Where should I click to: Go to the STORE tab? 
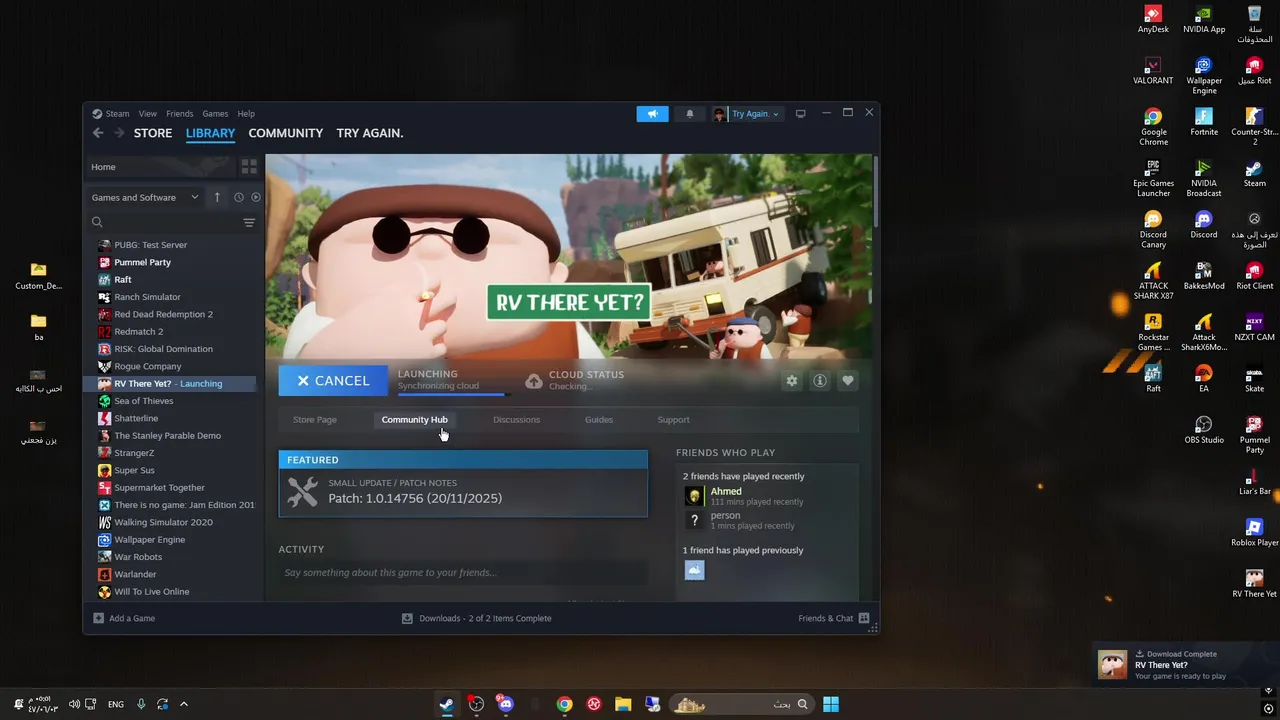(x=153, y=133)
